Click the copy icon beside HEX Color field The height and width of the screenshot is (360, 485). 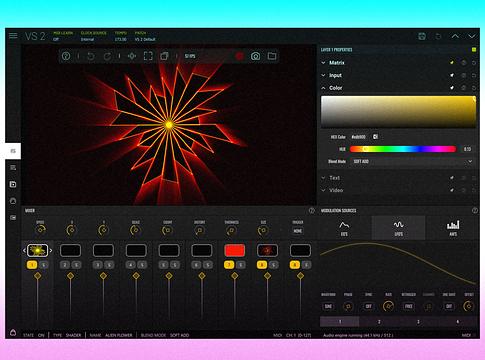(x=376, y=137)
